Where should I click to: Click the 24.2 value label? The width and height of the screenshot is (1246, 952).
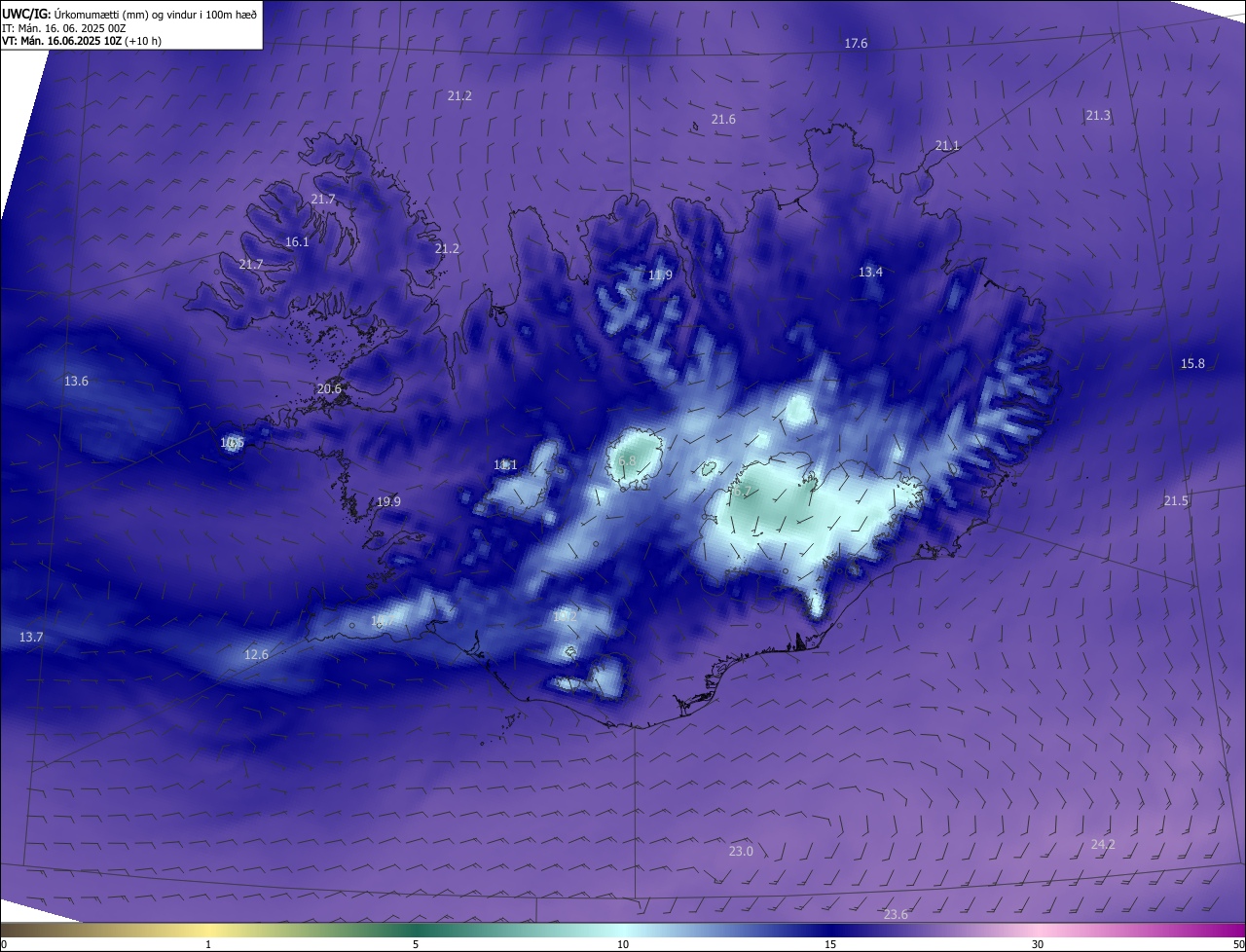click(1103, 845)
